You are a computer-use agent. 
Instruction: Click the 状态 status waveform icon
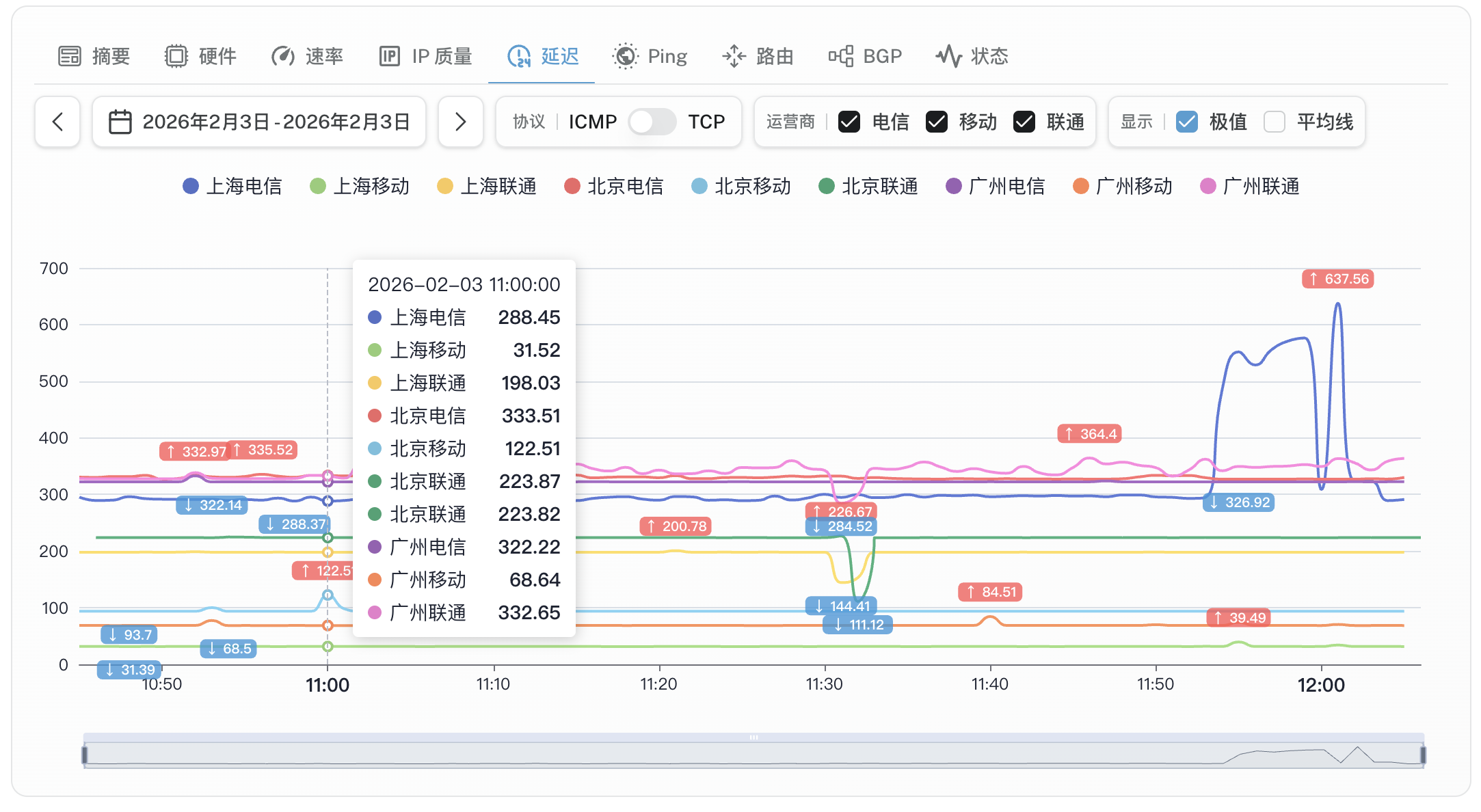tap(948, 56)
